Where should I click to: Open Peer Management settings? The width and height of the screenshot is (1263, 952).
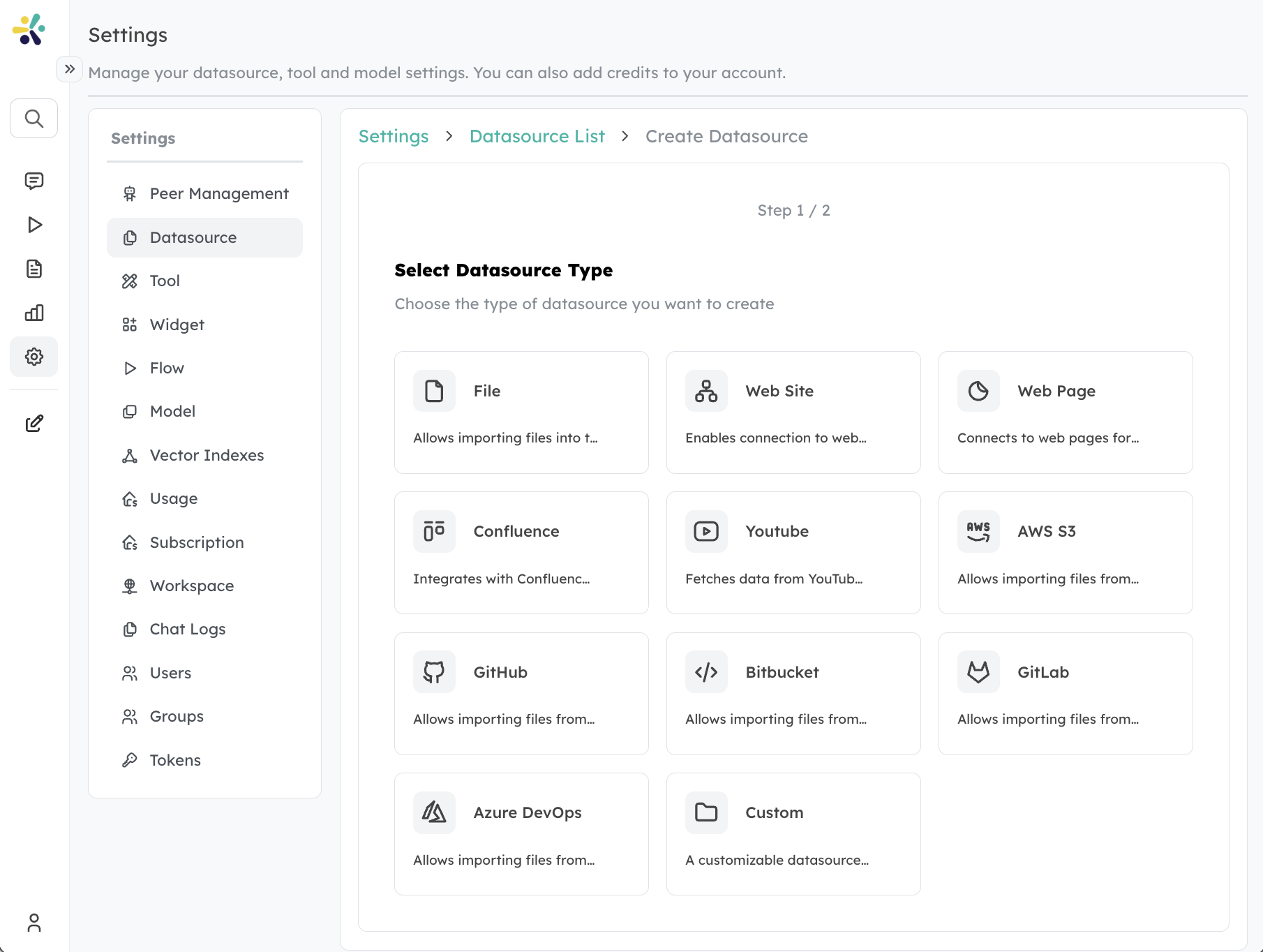(x=218, y=193)
